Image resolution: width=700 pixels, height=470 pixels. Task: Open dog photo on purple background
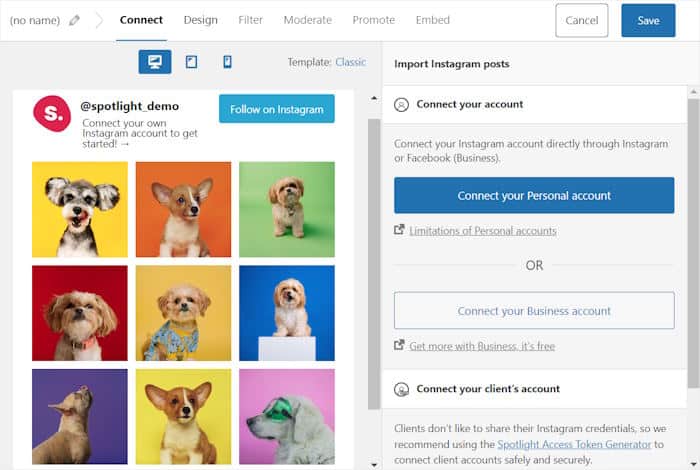coord(80,416)
